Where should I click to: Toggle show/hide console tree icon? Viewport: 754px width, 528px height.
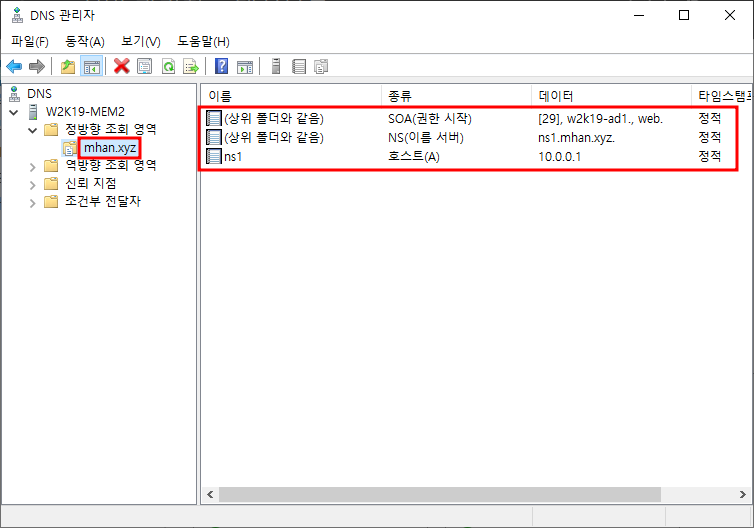coord(91,66)
